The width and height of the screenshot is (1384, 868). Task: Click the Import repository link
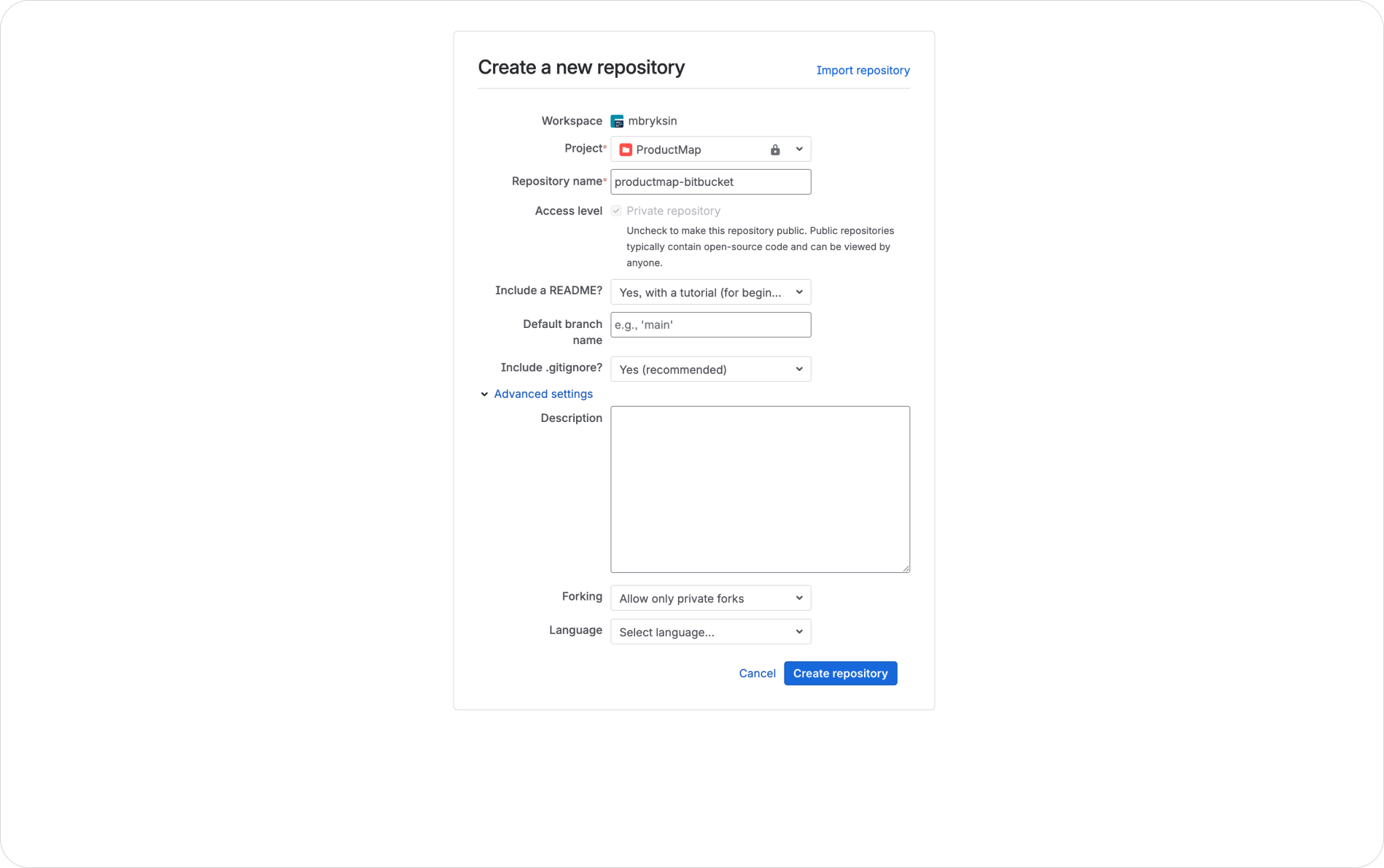click(863, 70)
